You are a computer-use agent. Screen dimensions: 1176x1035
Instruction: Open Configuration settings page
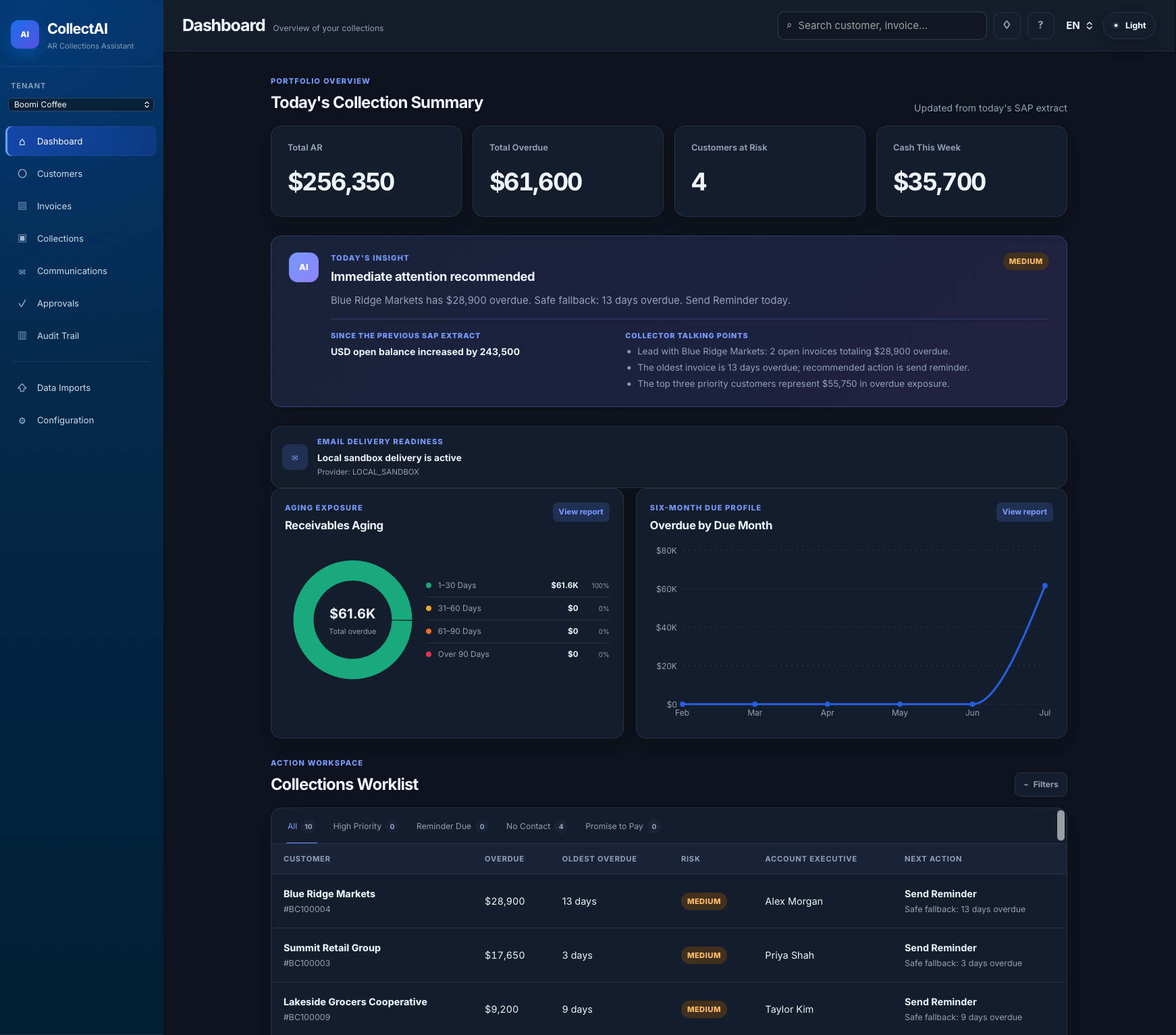[x=81, y=420]
